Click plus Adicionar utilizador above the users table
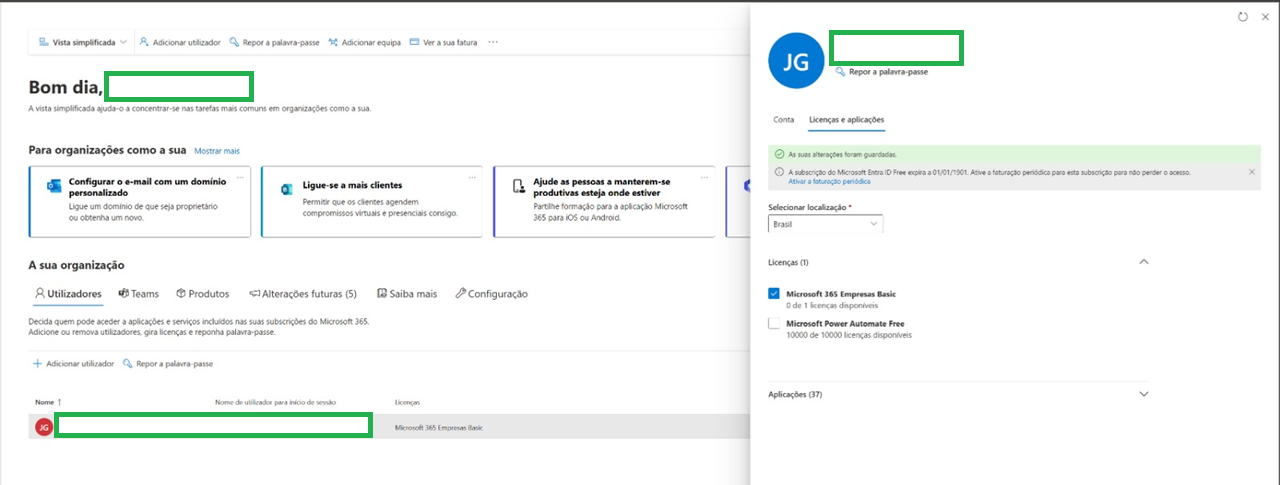 coord(73,364)
